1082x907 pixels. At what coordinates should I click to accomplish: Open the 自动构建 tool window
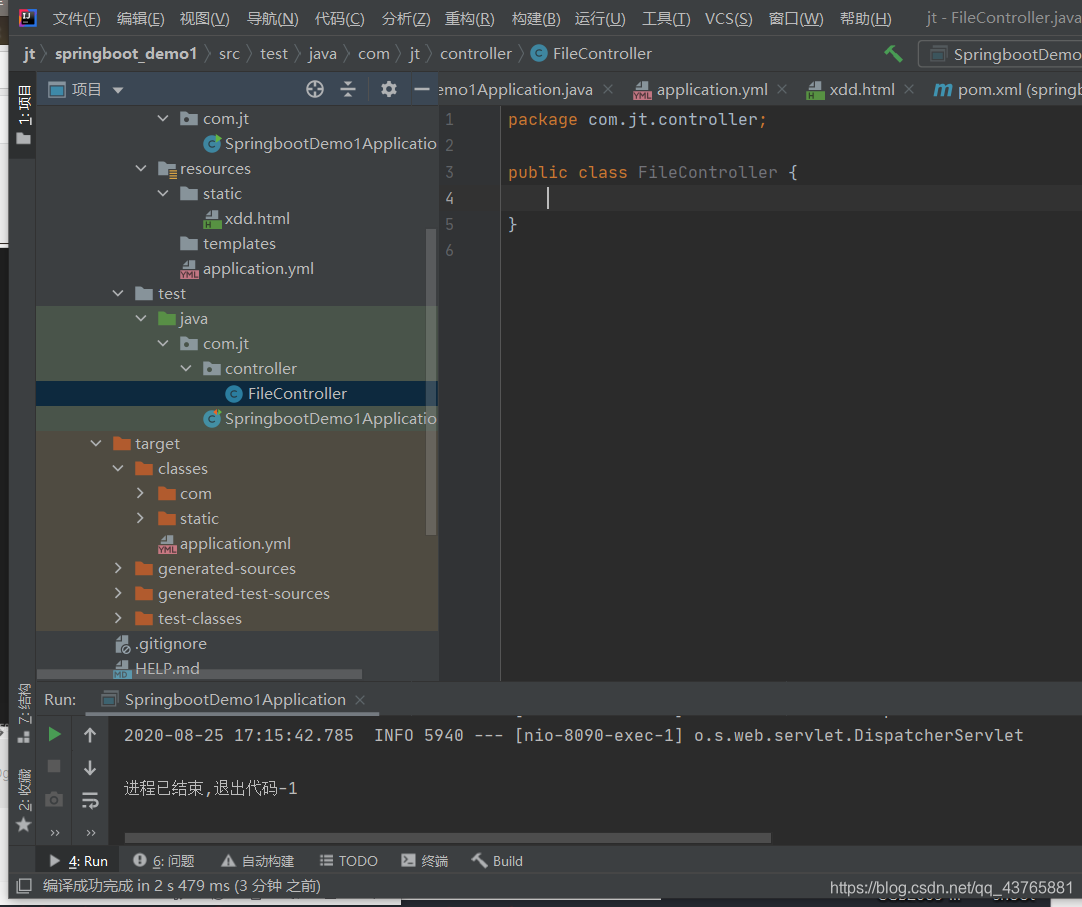click(x=257, y=861)
